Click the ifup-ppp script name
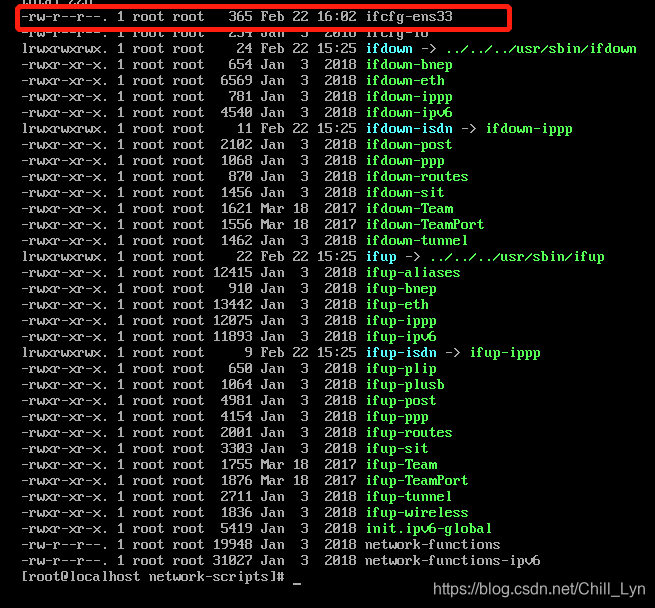 (x=397, y=417)
